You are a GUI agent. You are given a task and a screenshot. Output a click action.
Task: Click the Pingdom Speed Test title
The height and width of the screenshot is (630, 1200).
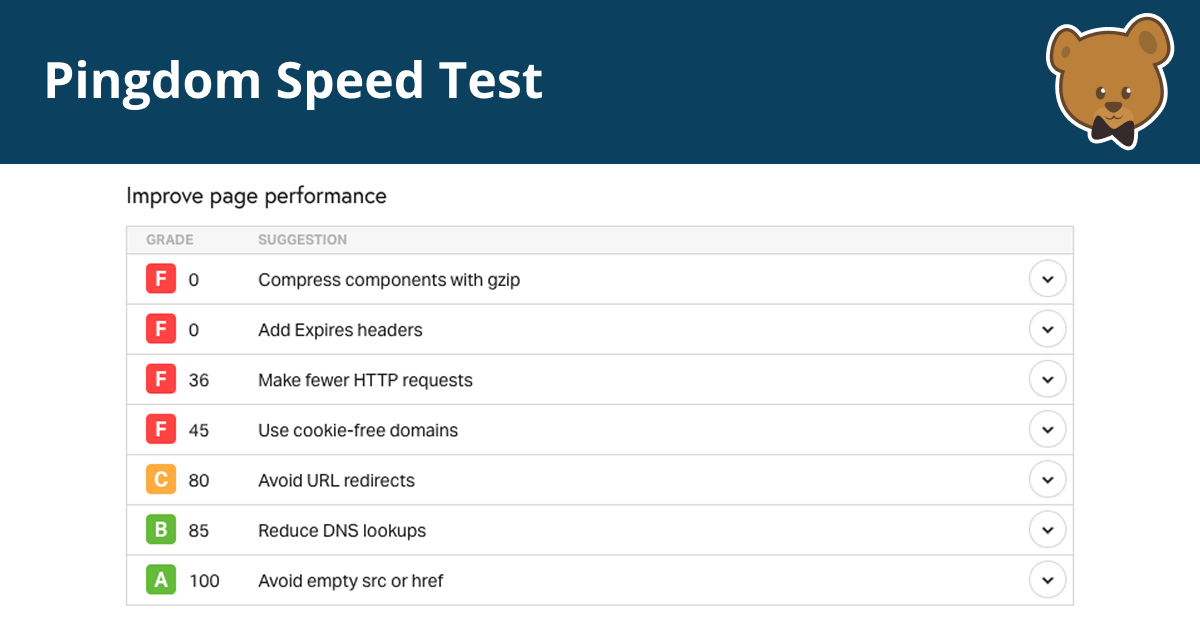click(x=293, y=81)
